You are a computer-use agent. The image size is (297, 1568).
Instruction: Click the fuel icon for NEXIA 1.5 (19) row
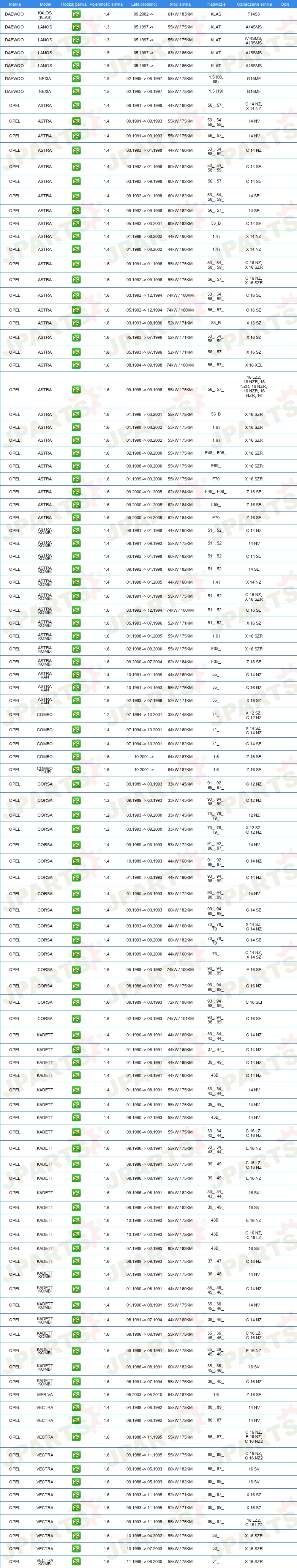tap(76, 91)
